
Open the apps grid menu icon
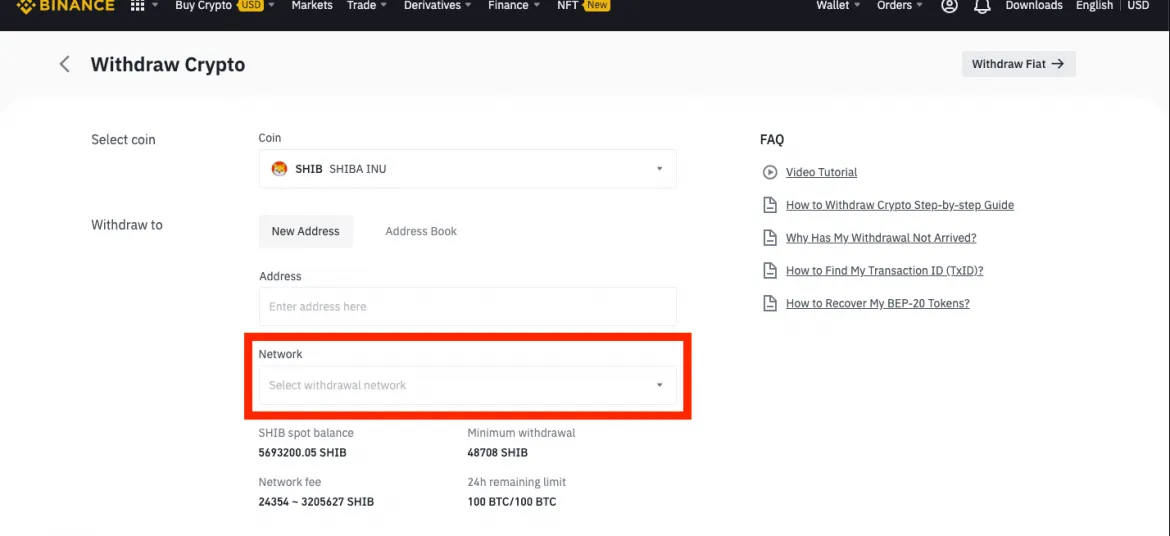tap(137, 6)
